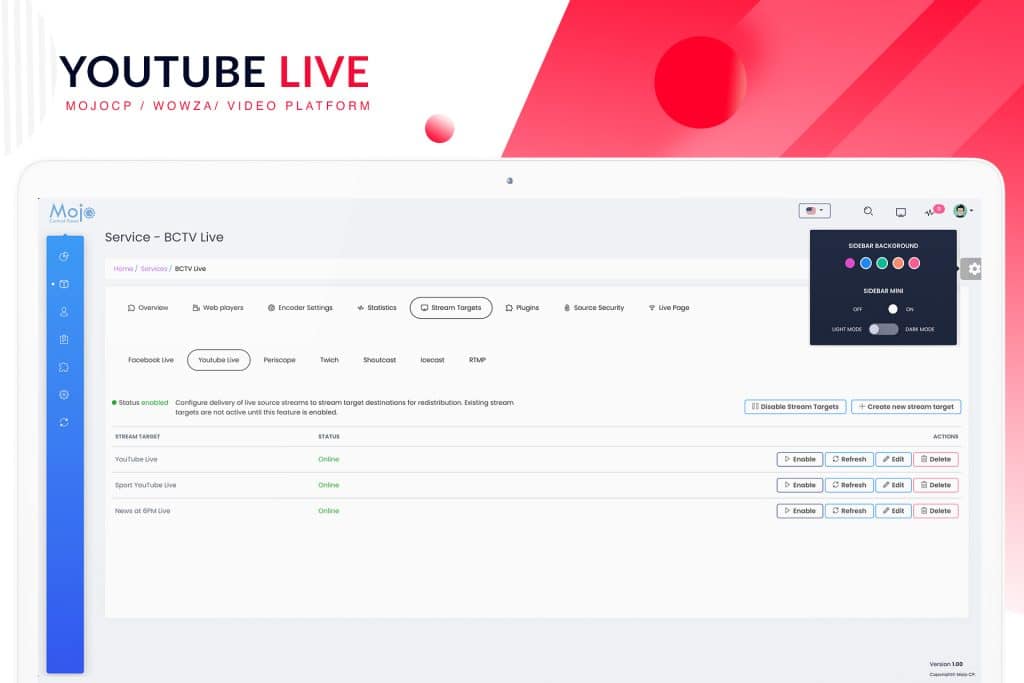Switch to the Overview tab

point(148,308)
